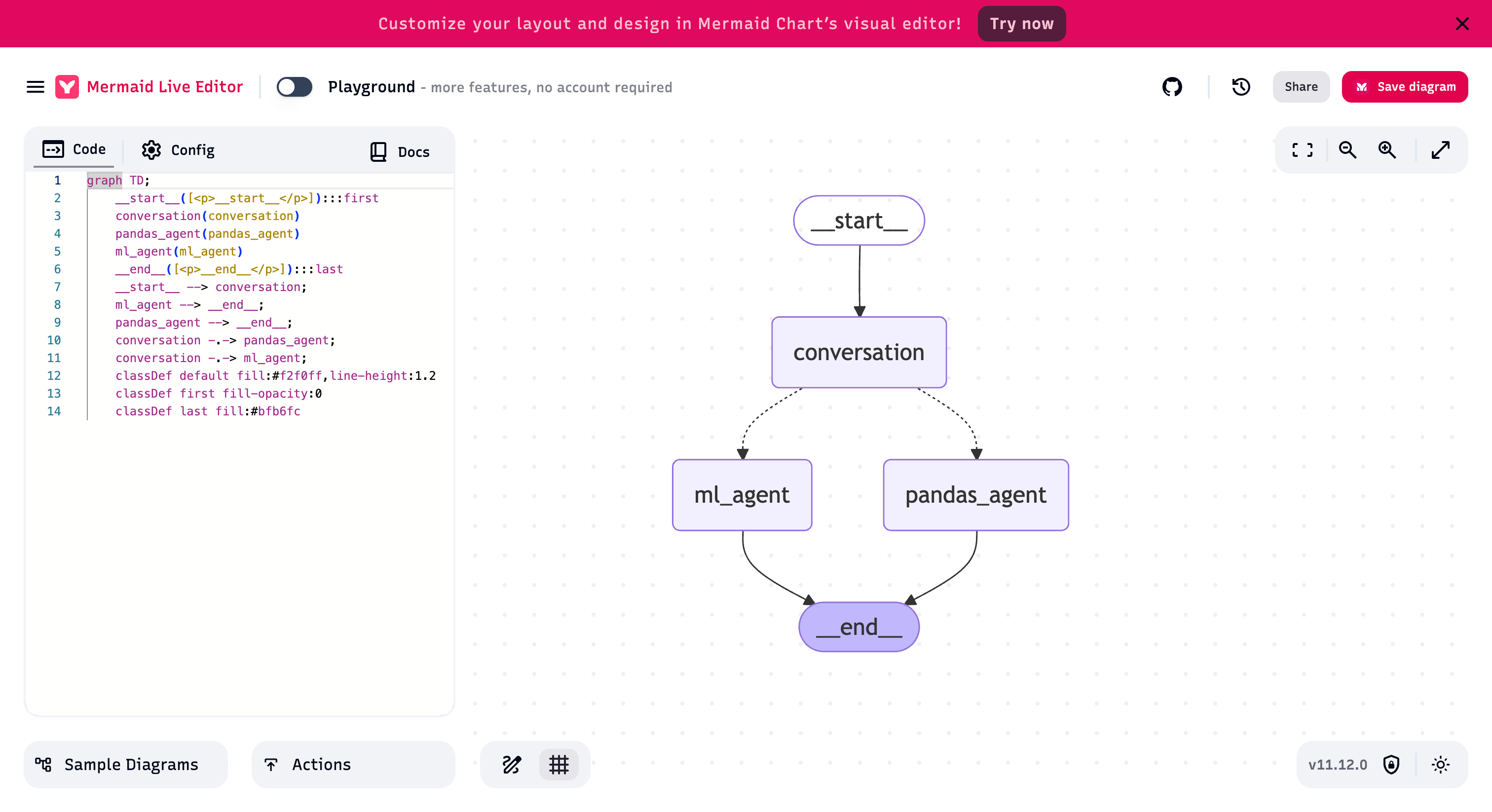
Task: Select the Code tab
Action: (x=74, y=149)
